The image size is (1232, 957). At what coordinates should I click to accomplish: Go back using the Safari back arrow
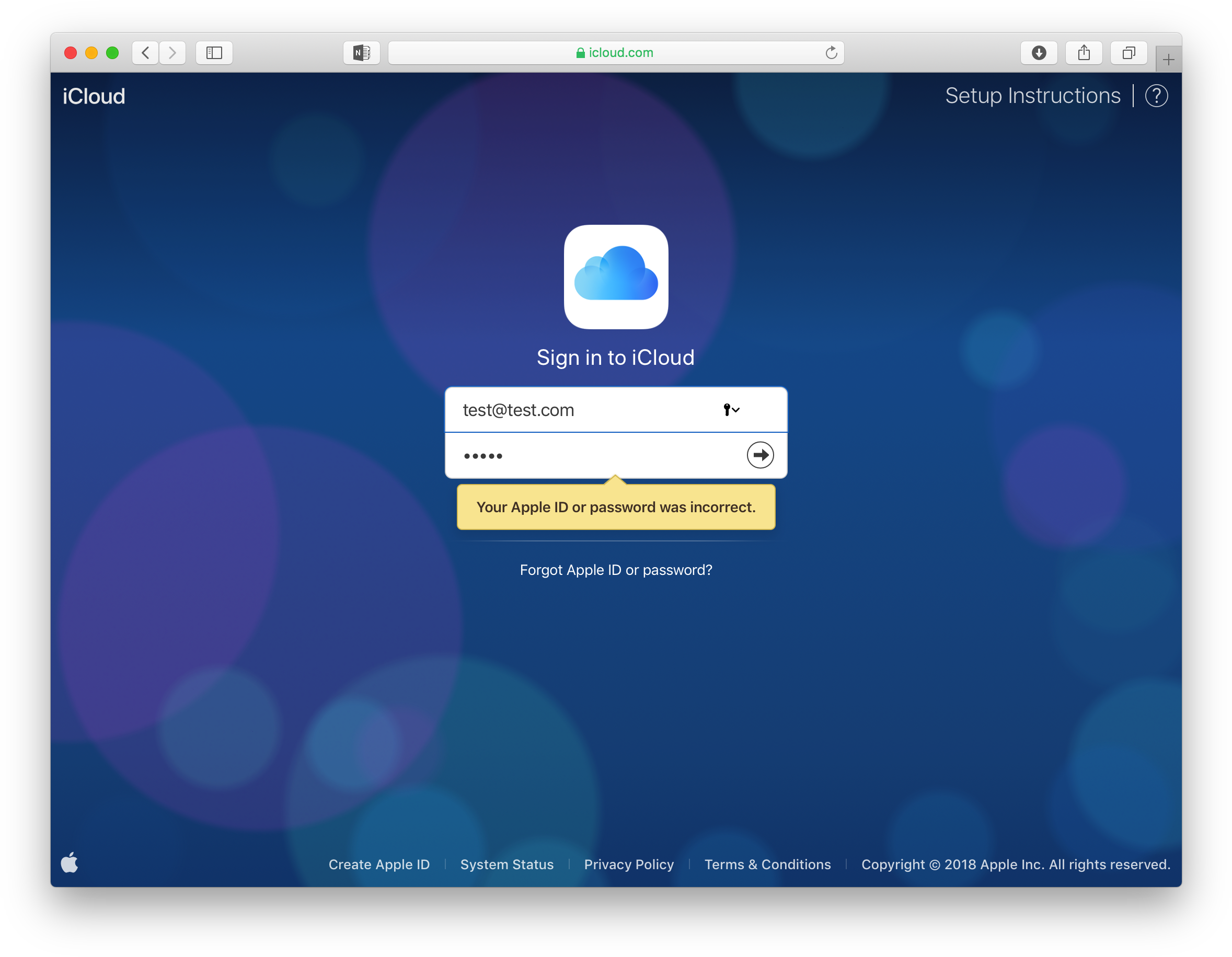pos(145,53)
